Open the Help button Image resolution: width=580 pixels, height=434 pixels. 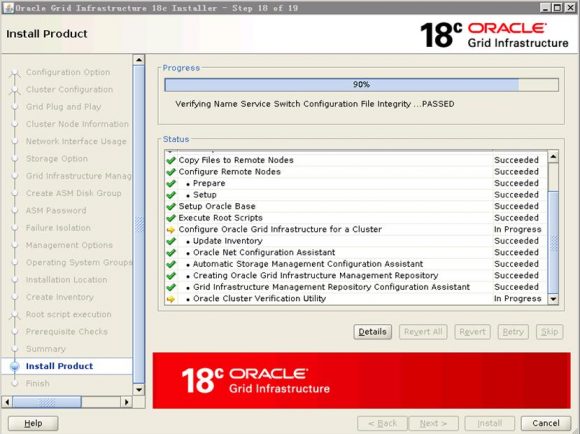click(33, 423)
